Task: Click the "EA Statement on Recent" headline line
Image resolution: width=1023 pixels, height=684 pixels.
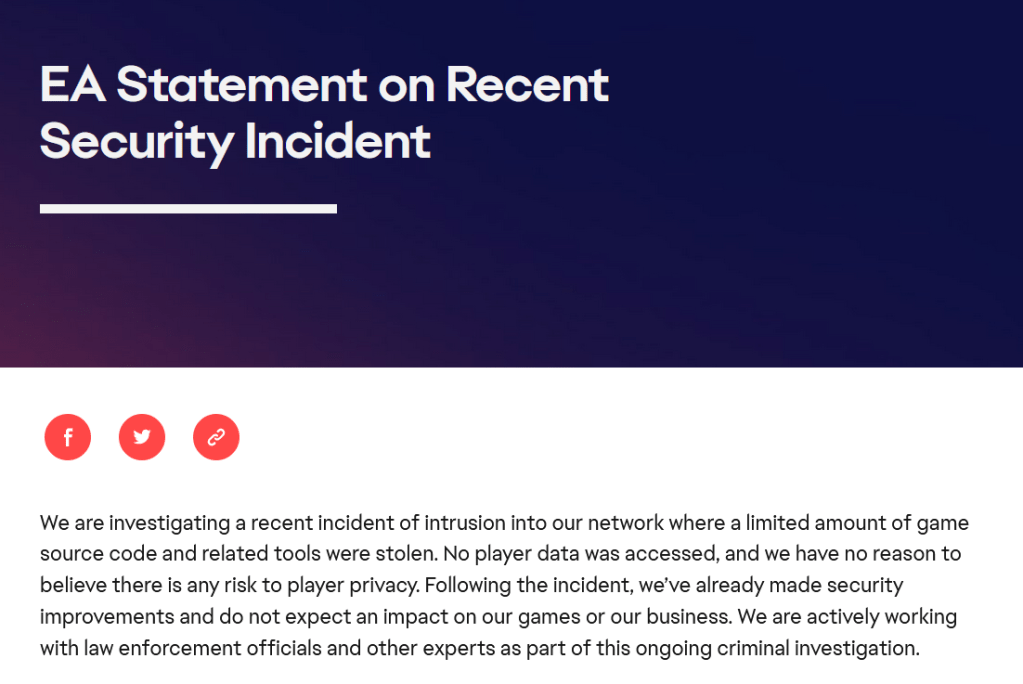Action: coord(324,86)
